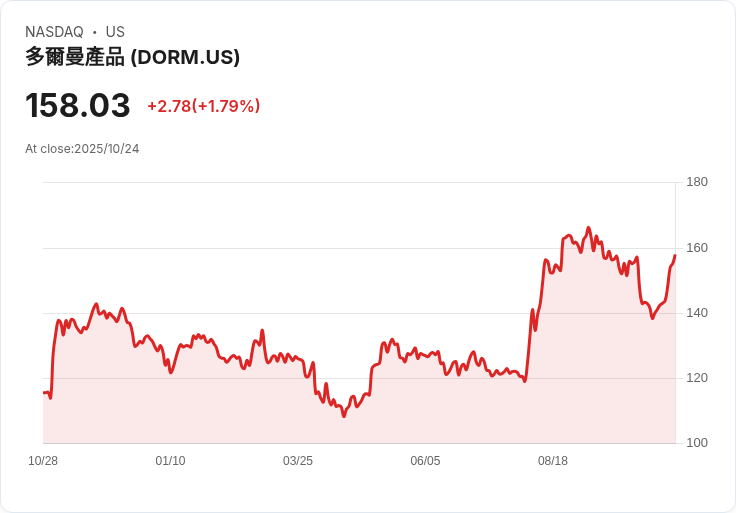Click the rightmost end of the price line
The image size is (736, 513).
pos(675,255)
